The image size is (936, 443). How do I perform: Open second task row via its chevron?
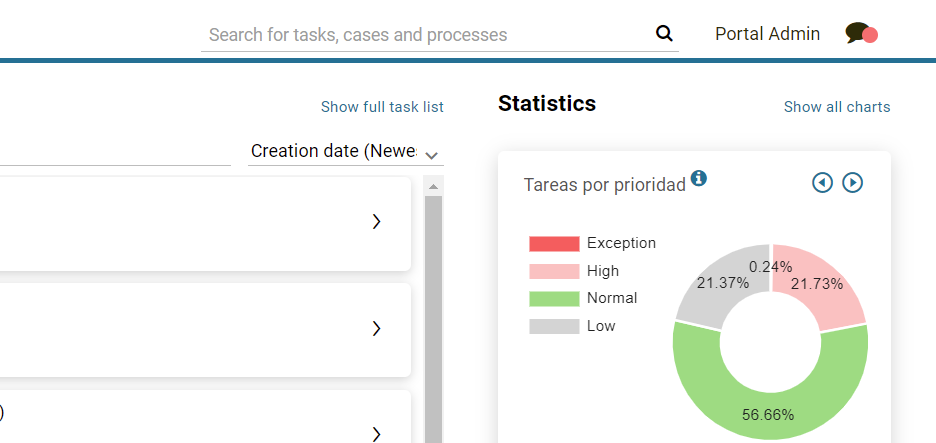click(377, 328)
